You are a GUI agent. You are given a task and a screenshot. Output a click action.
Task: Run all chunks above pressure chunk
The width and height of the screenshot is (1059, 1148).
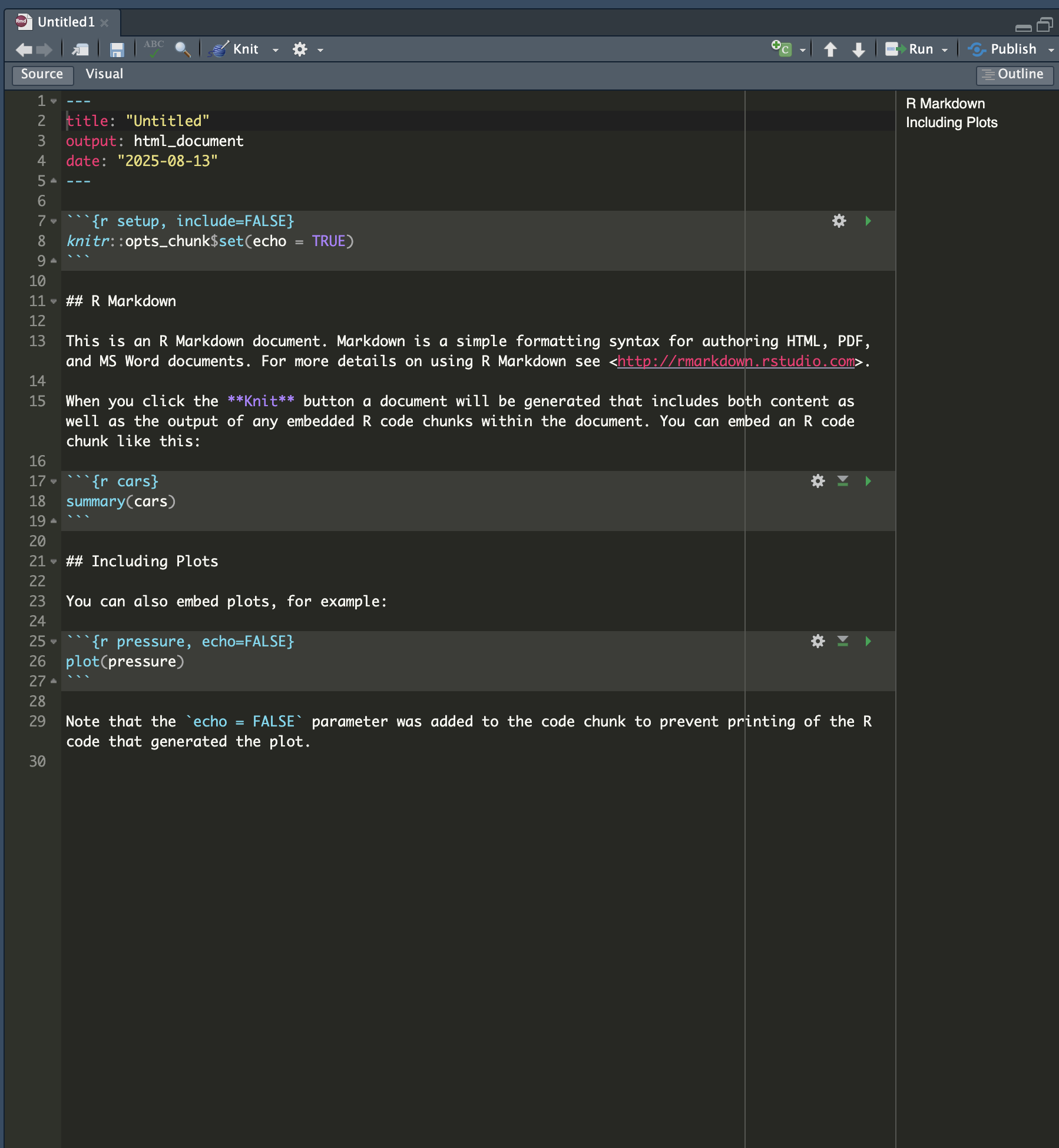coord(843,641)
